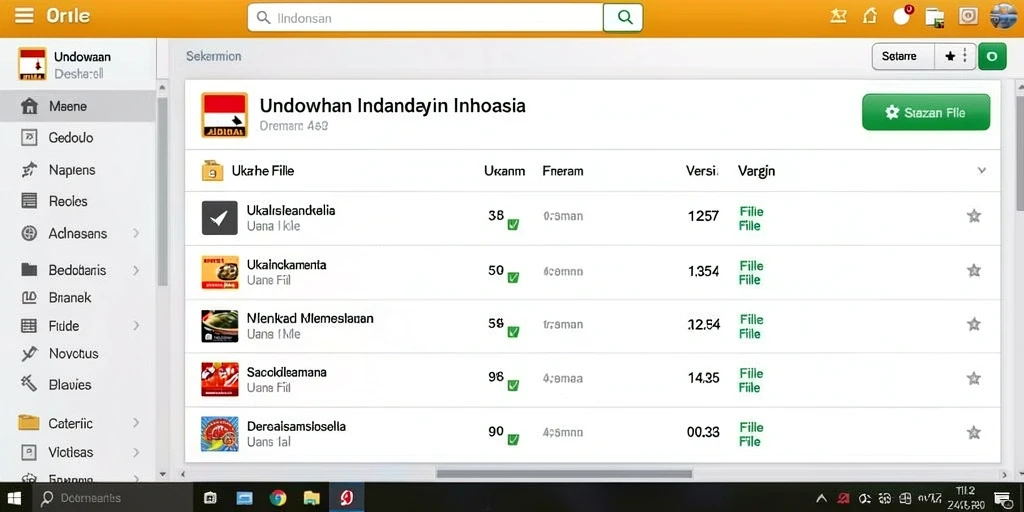Image resolution: width=1024 pixels, height=512 pixels.
Task: Open notifications bell with red badge
Action: pyautogui.click(x=903, y=16)
